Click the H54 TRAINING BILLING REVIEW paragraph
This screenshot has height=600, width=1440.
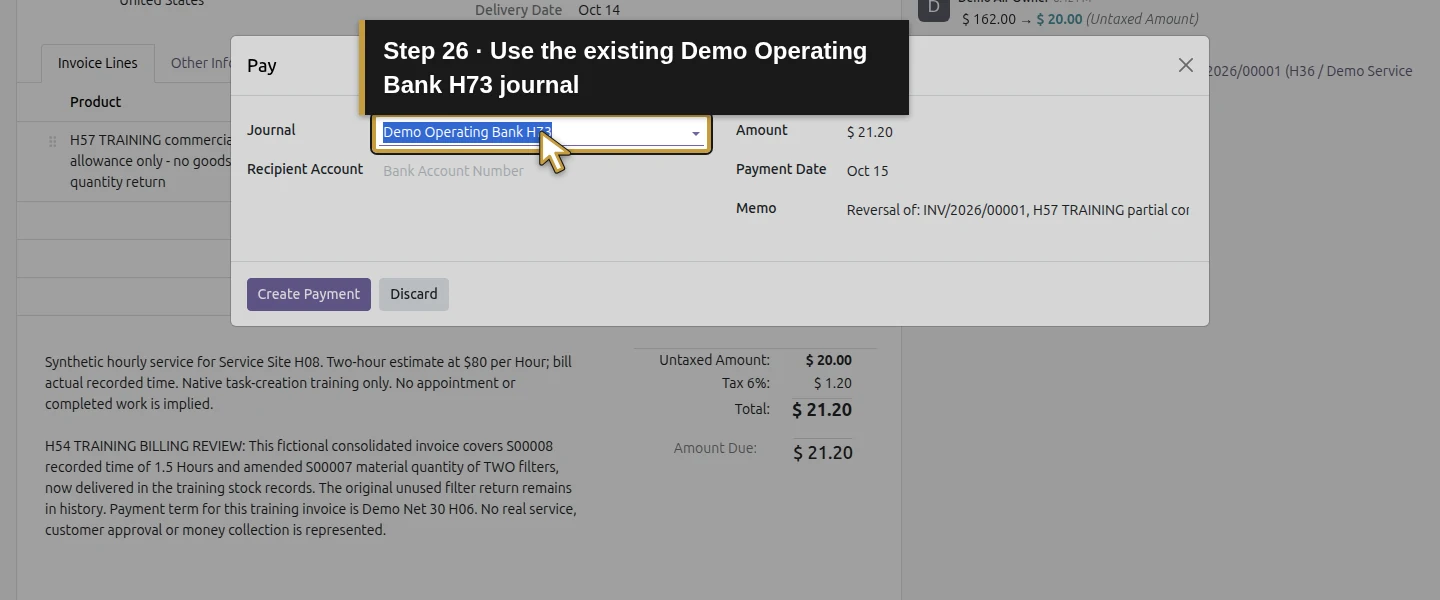tap(311, 488)
